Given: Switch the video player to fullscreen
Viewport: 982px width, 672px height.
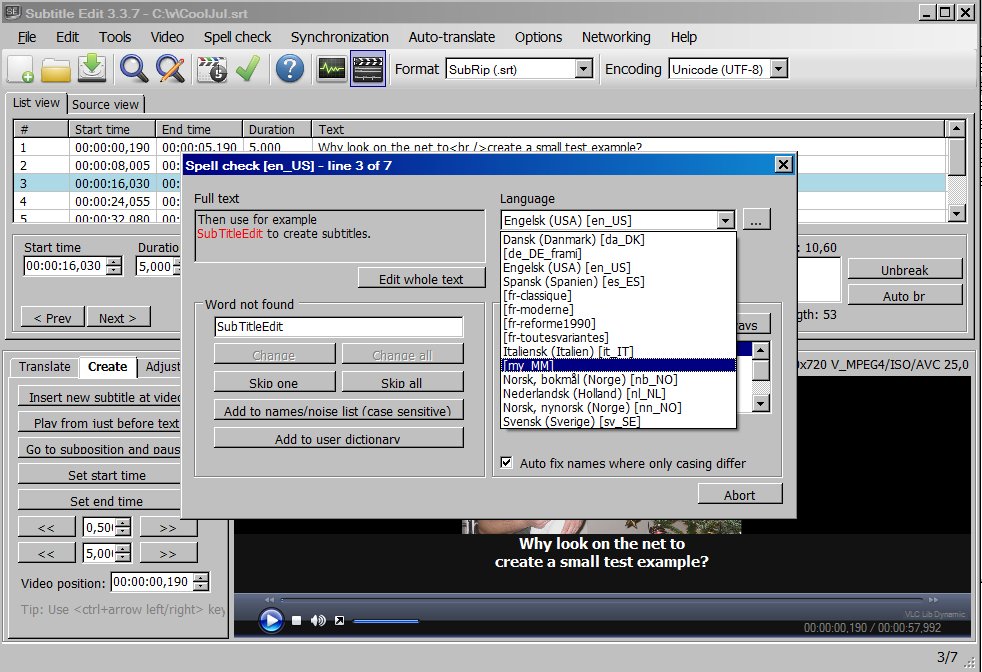Looking at the screenshot, I should (x=339, y=621).
